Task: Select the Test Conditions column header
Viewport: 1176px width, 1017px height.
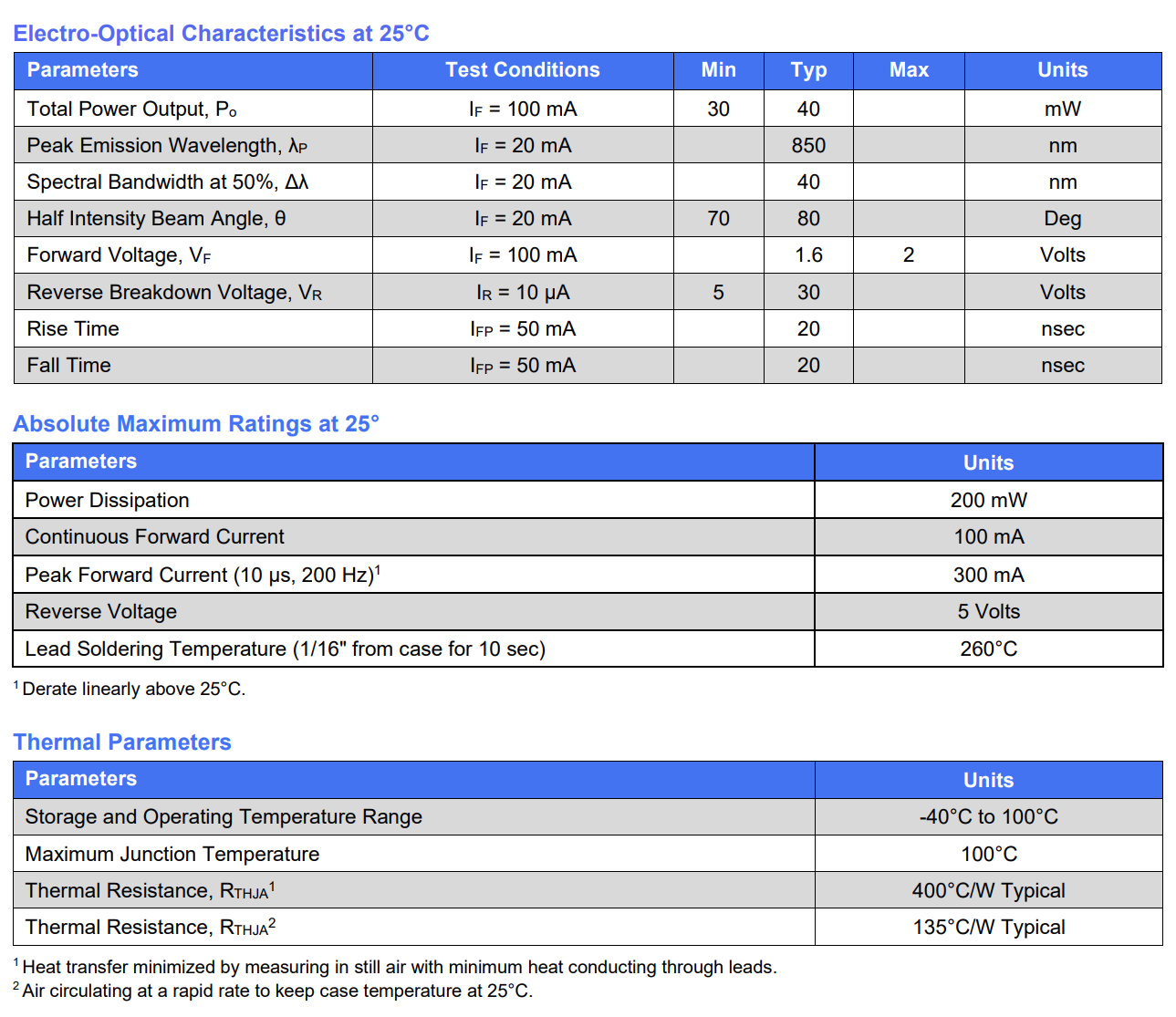Action: (x=522, y=70)
